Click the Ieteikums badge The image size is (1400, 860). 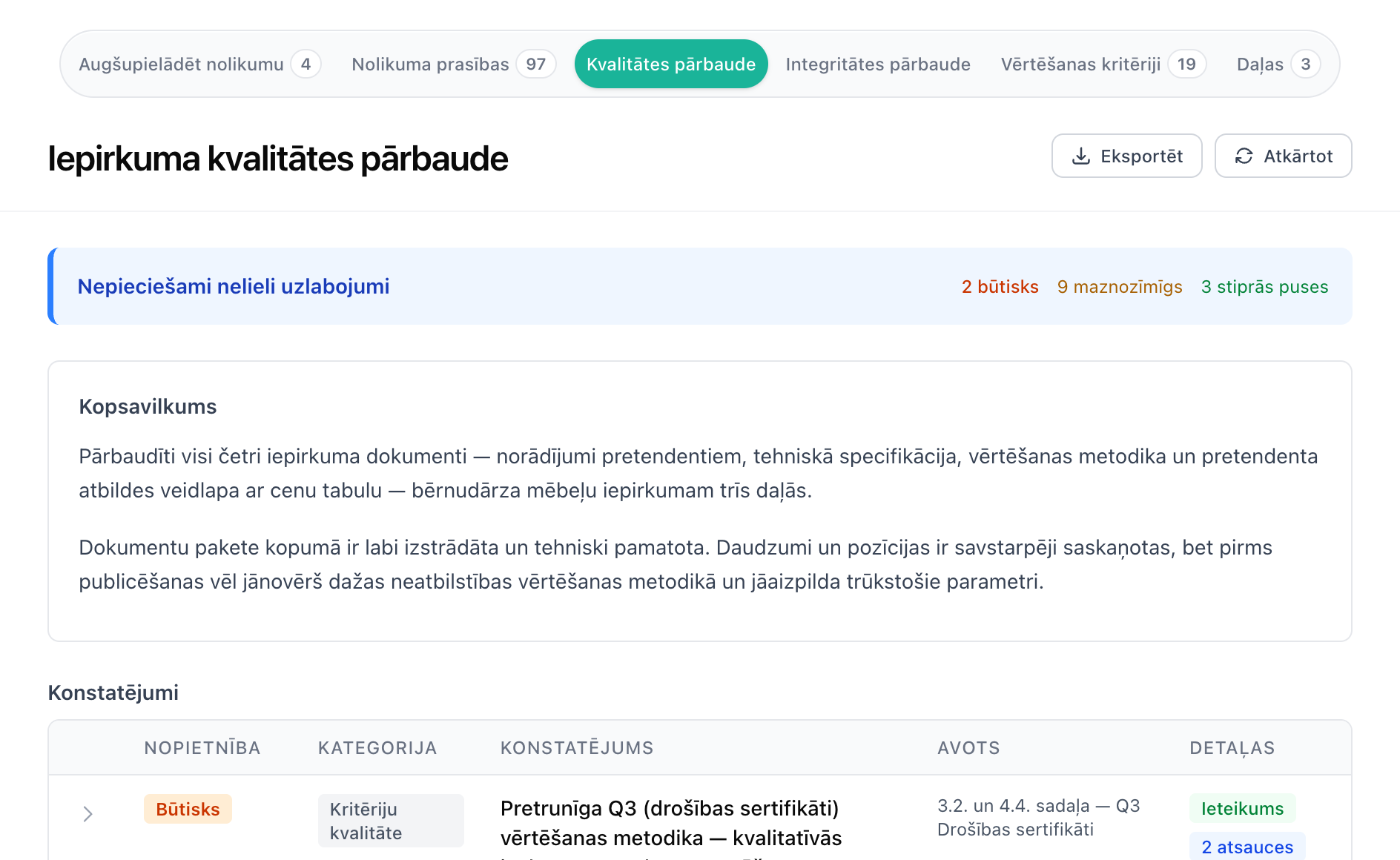(1243, 809)
